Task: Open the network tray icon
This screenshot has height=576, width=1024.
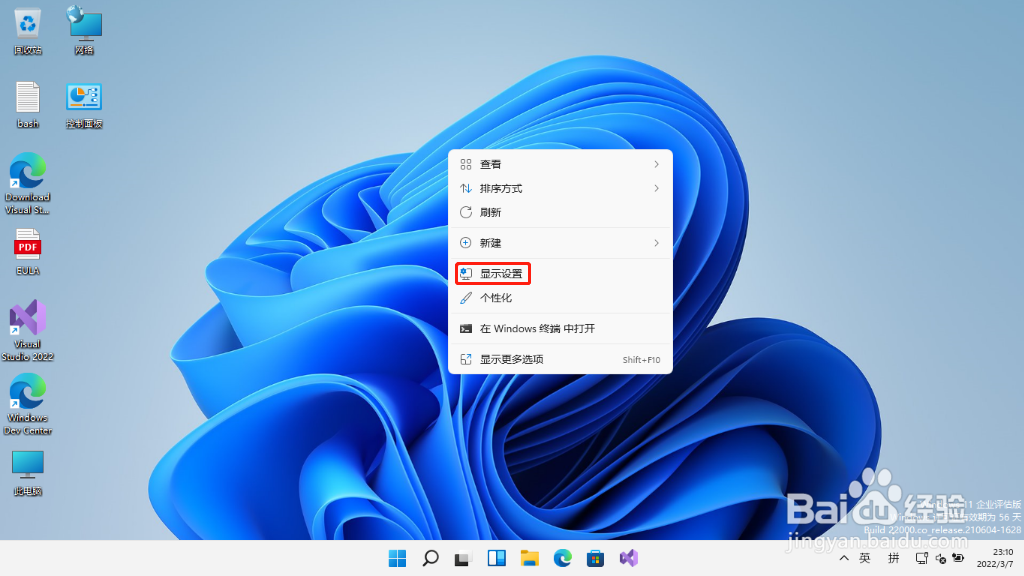Action: [921, 558]
